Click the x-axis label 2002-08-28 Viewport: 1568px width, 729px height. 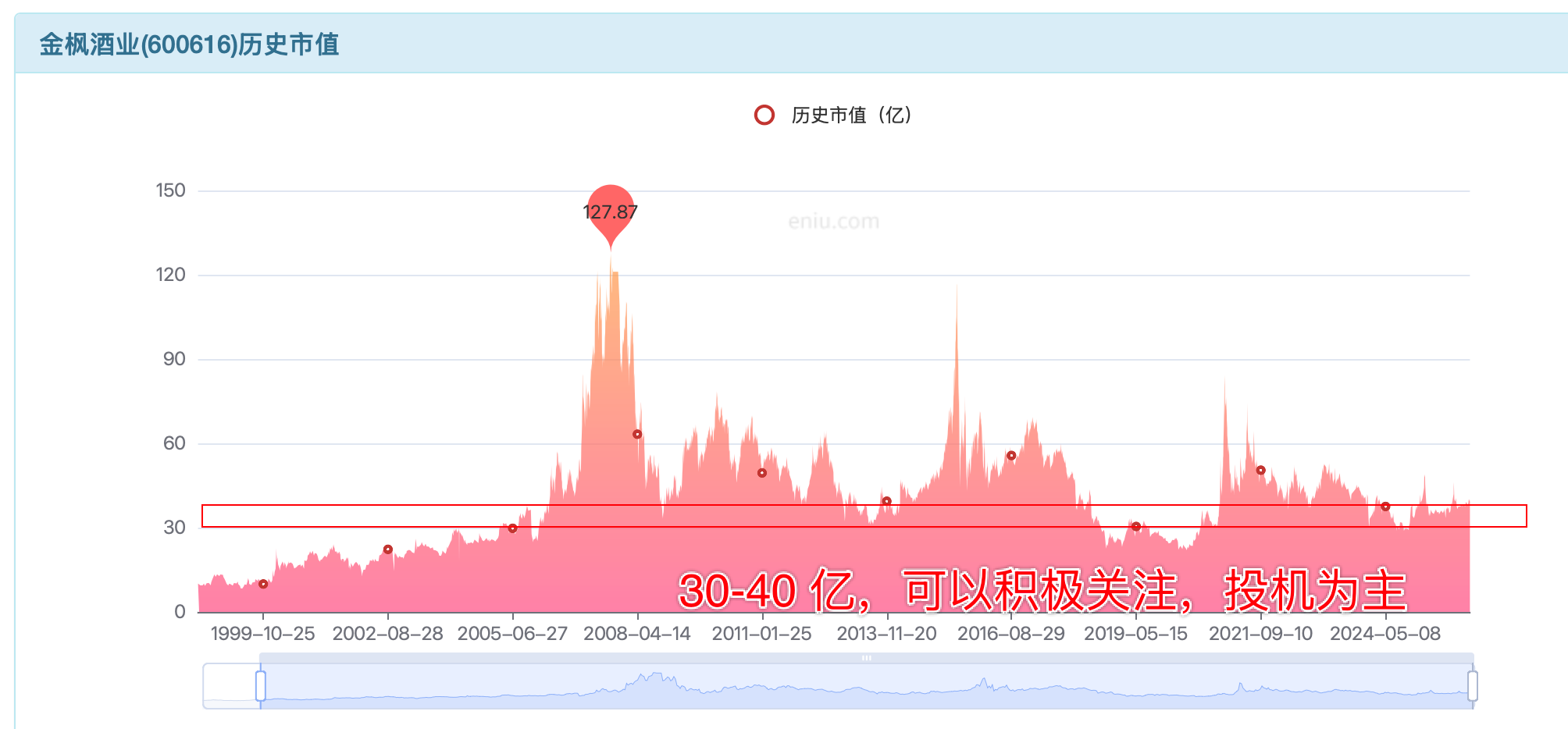(388, 634)
